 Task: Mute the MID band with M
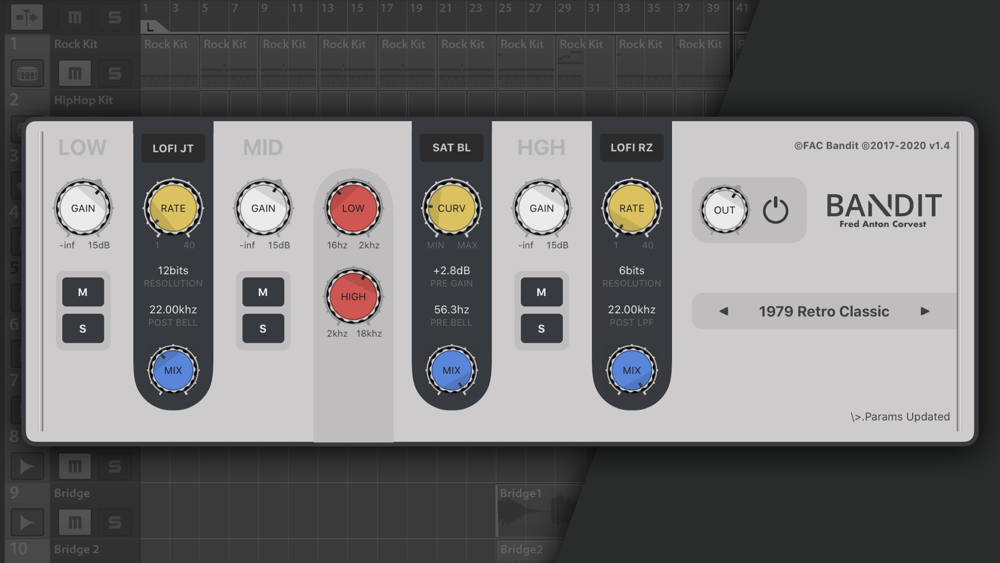point(263,292)
